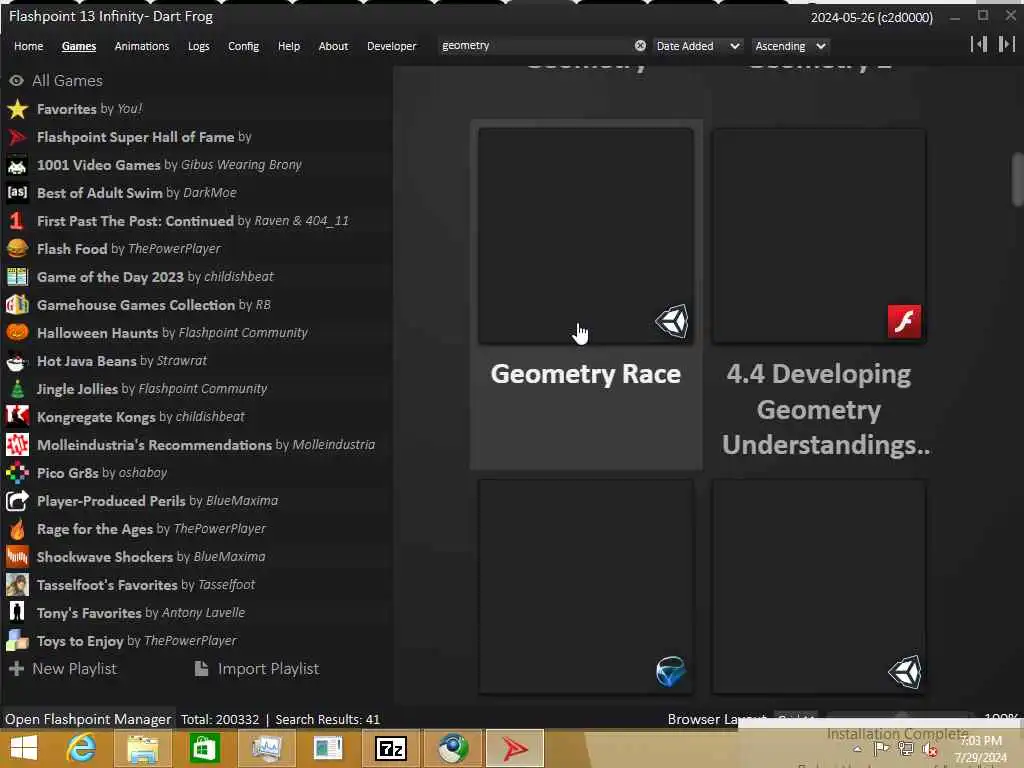Screen dimensions: 1024x768
Task: Click the Flashpoint Super Hall of Fame icon
Action: (x=17, y=137)
